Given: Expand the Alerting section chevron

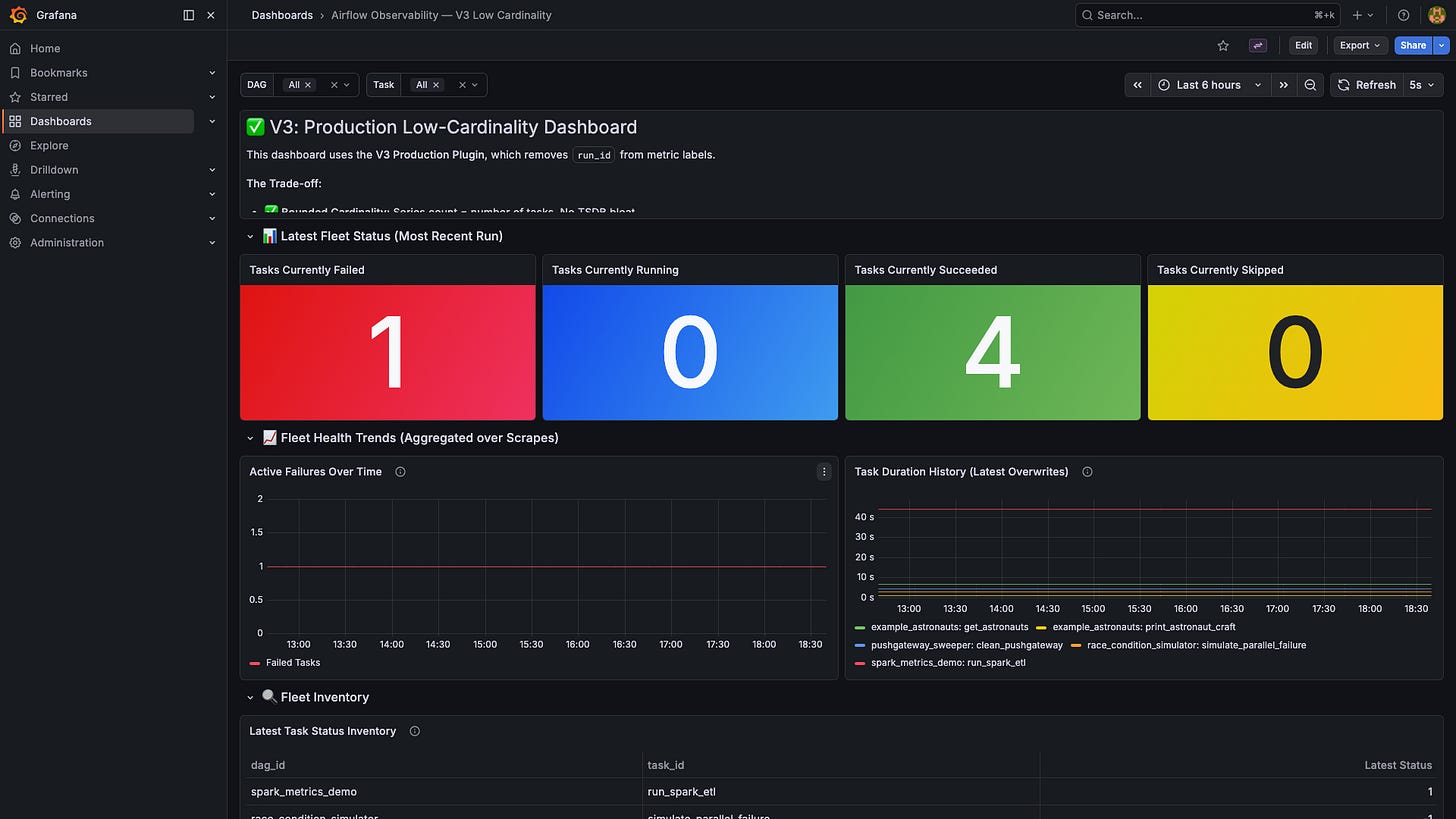Looking at the screenshot, I should point(212,194).
